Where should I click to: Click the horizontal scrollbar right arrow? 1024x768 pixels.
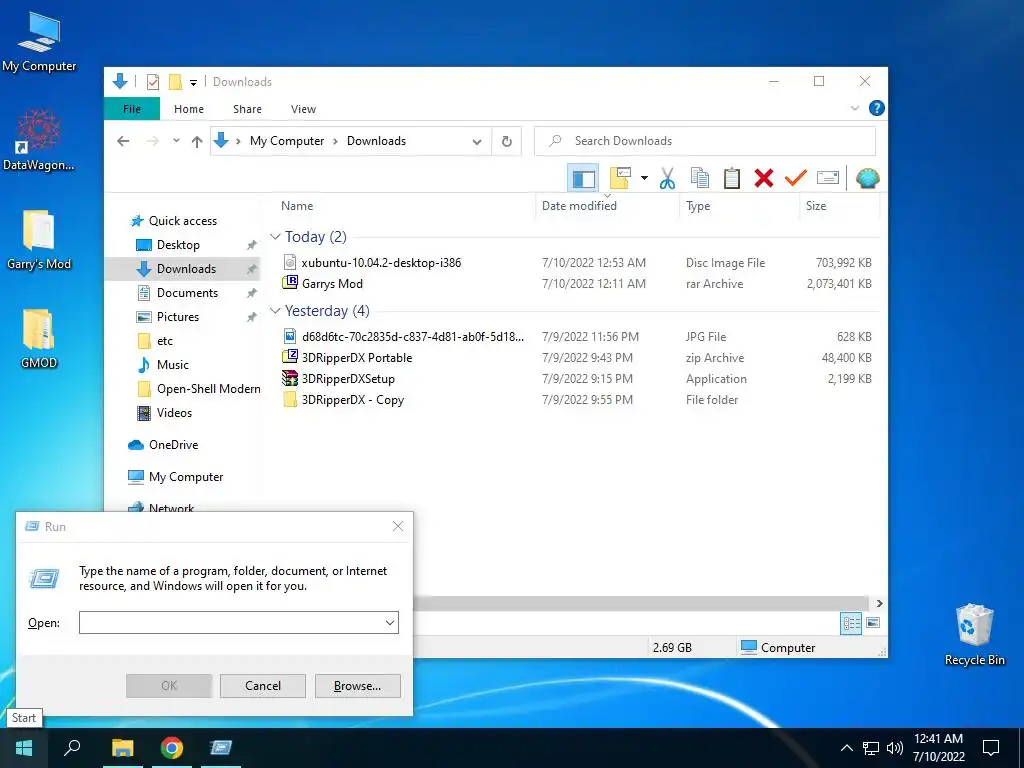879,603
